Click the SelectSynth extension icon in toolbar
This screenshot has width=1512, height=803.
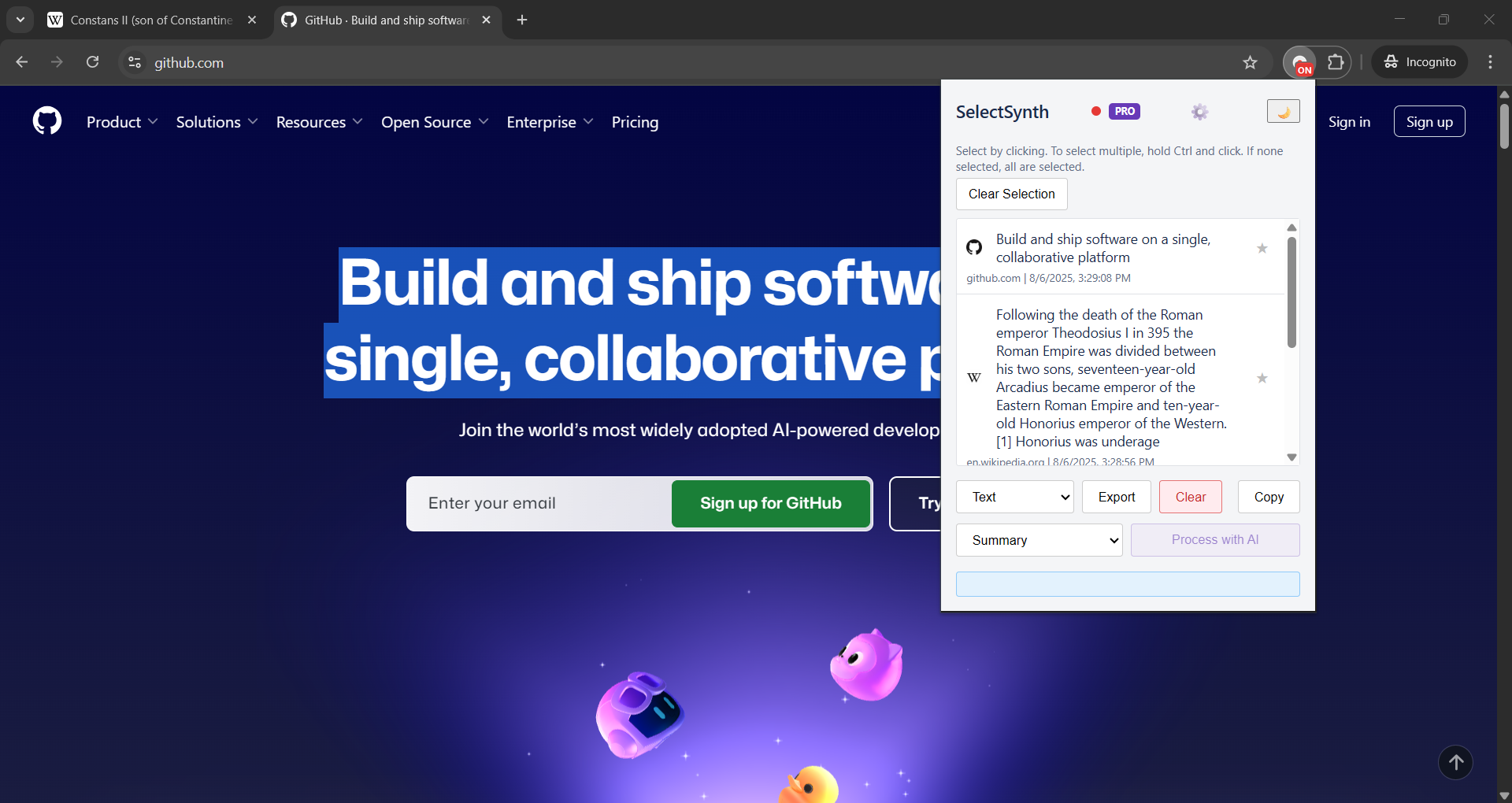[1300, 62]
